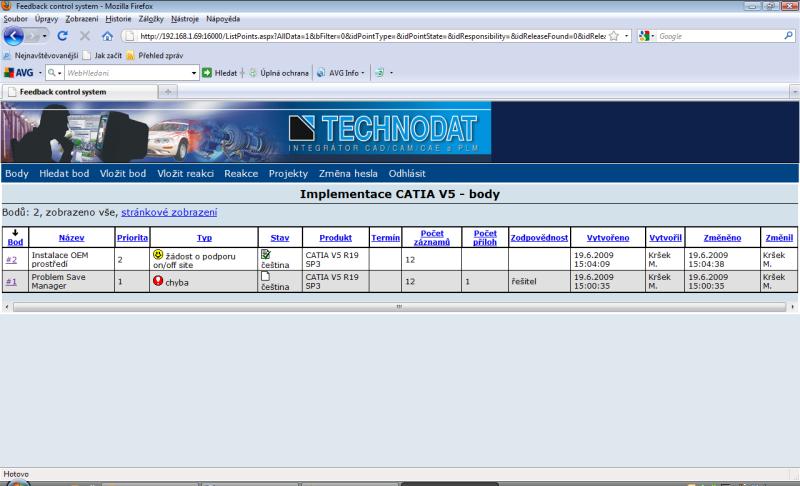The width and height of the screenshot is (800, 486).
Task: Click the scrollbar right arrow
Action: [792, 307]
